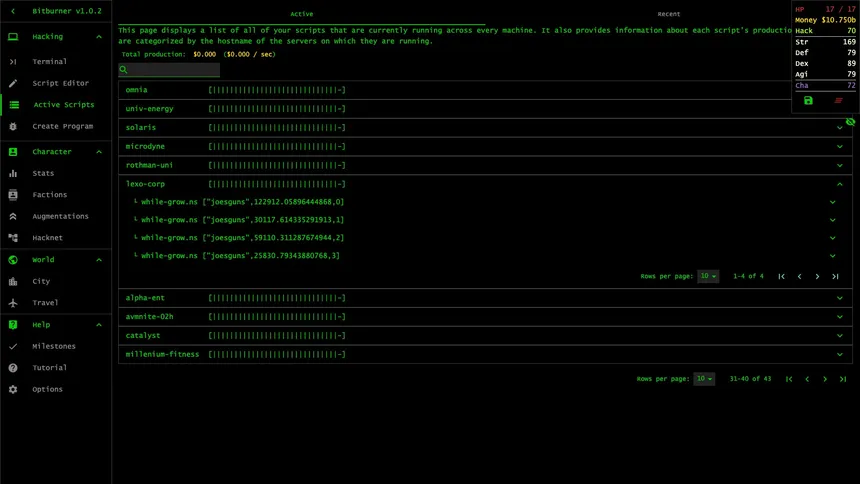The height and width of the screenshot is (484, 860).
Task: Click the omnia RAM usage bar
Action: click(277, 90)
